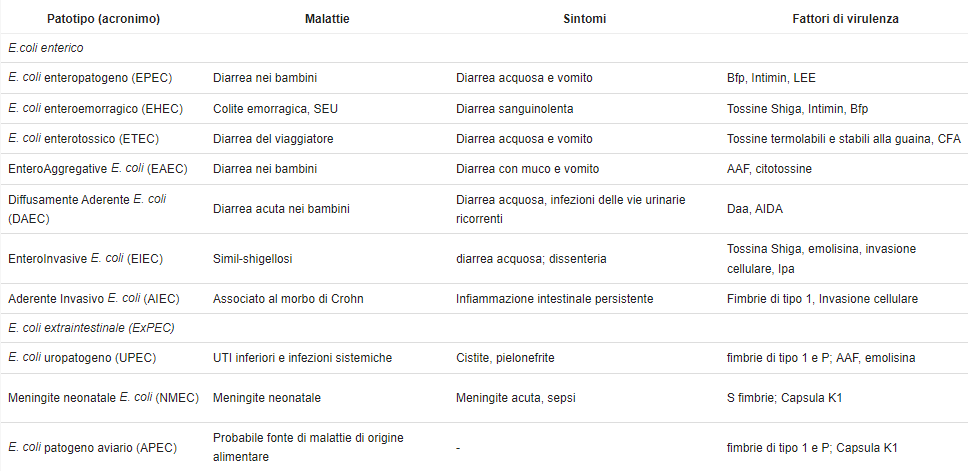Select the 'Simil-shigellosi' disease cell
The width and height of the screenshot is (968, 471).
pos(252,259)
